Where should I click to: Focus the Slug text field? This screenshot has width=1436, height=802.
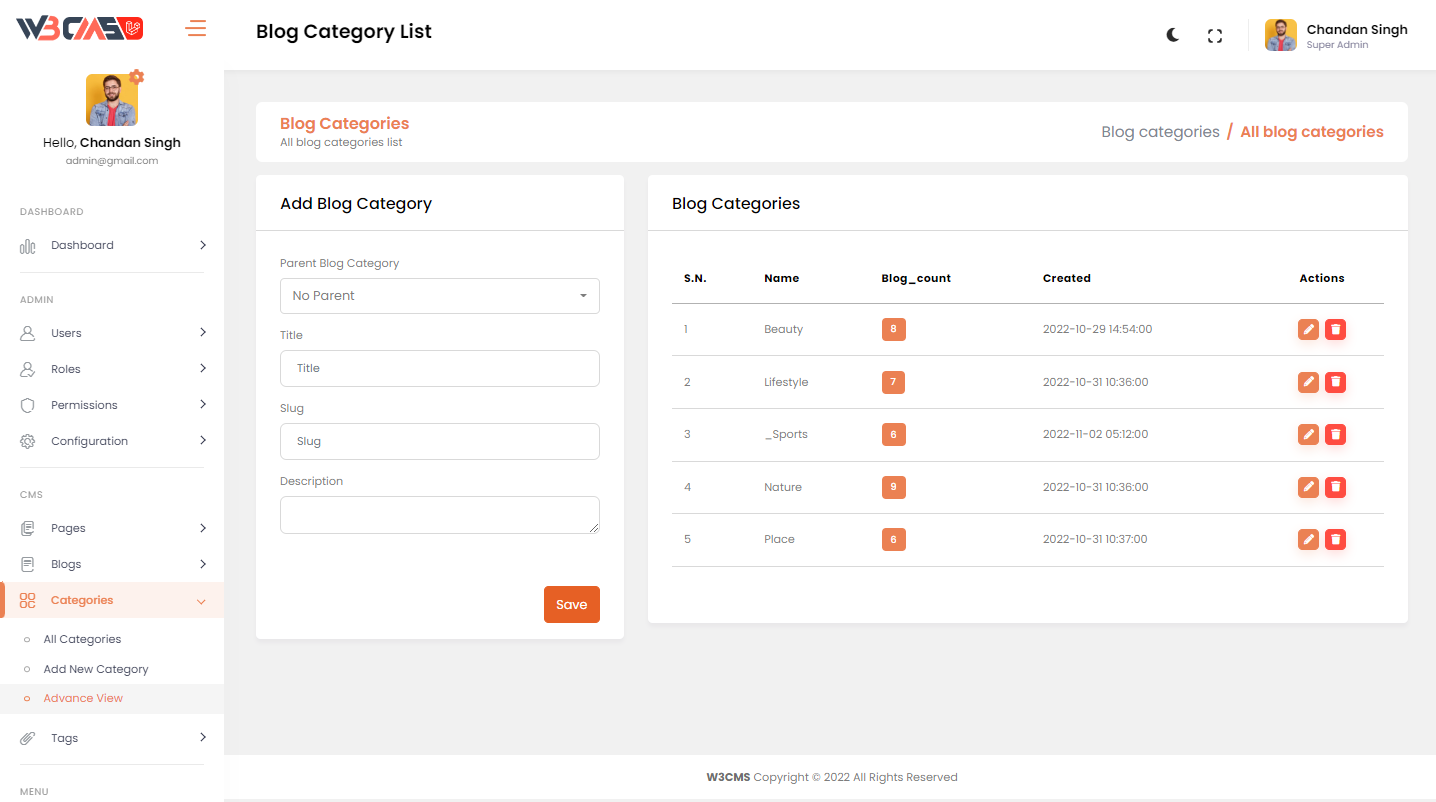click(x=440, y=441)
